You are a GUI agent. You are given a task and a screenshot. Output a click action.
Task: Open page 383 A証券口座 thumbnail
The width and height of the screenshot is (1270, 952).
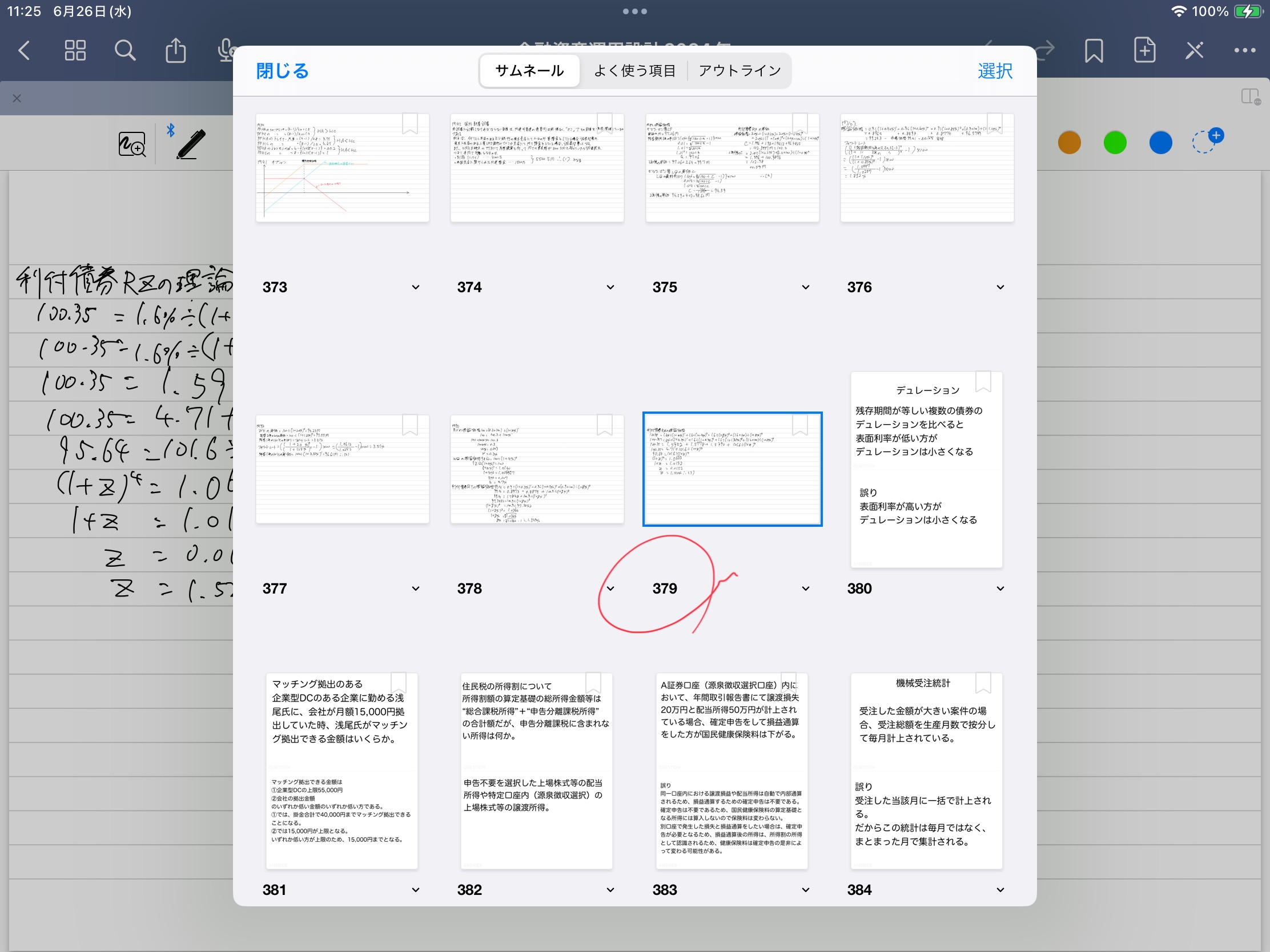732,771
